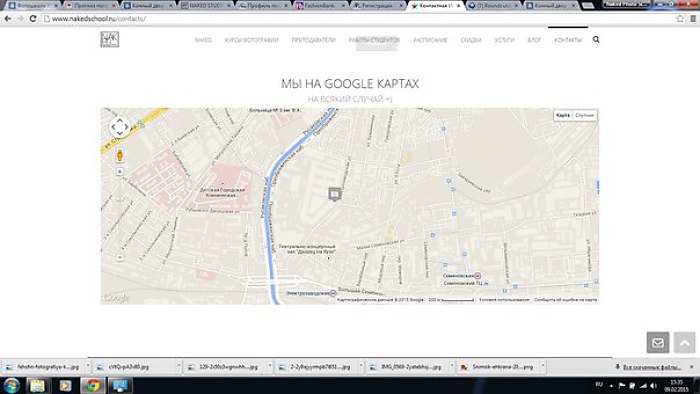
Task: Bookmark the page with the star icon
Action: pos(680,19)
